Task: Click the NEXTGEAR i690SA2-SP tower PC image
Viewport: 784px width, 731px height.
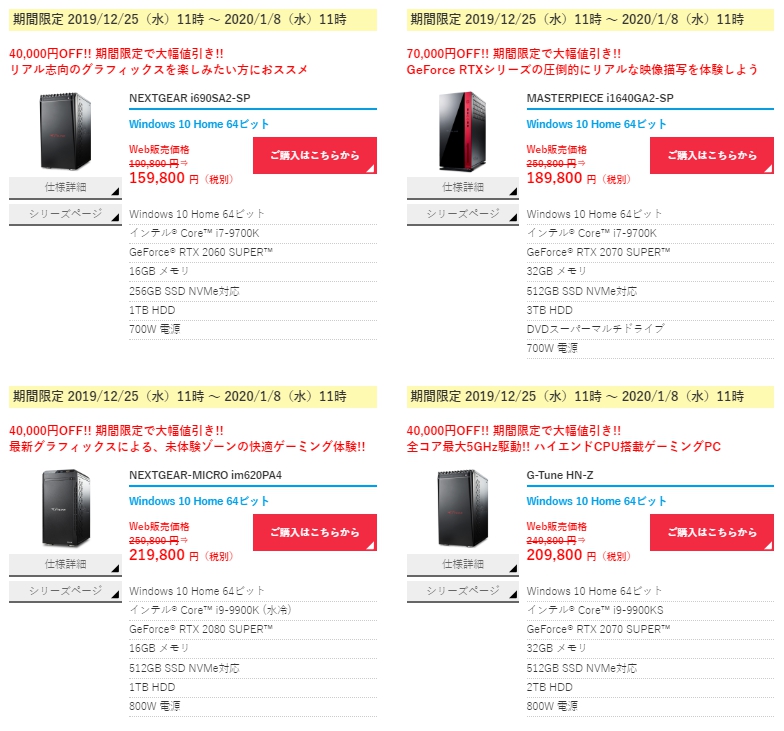Action: pyautogui.click(x=65, y=131)
